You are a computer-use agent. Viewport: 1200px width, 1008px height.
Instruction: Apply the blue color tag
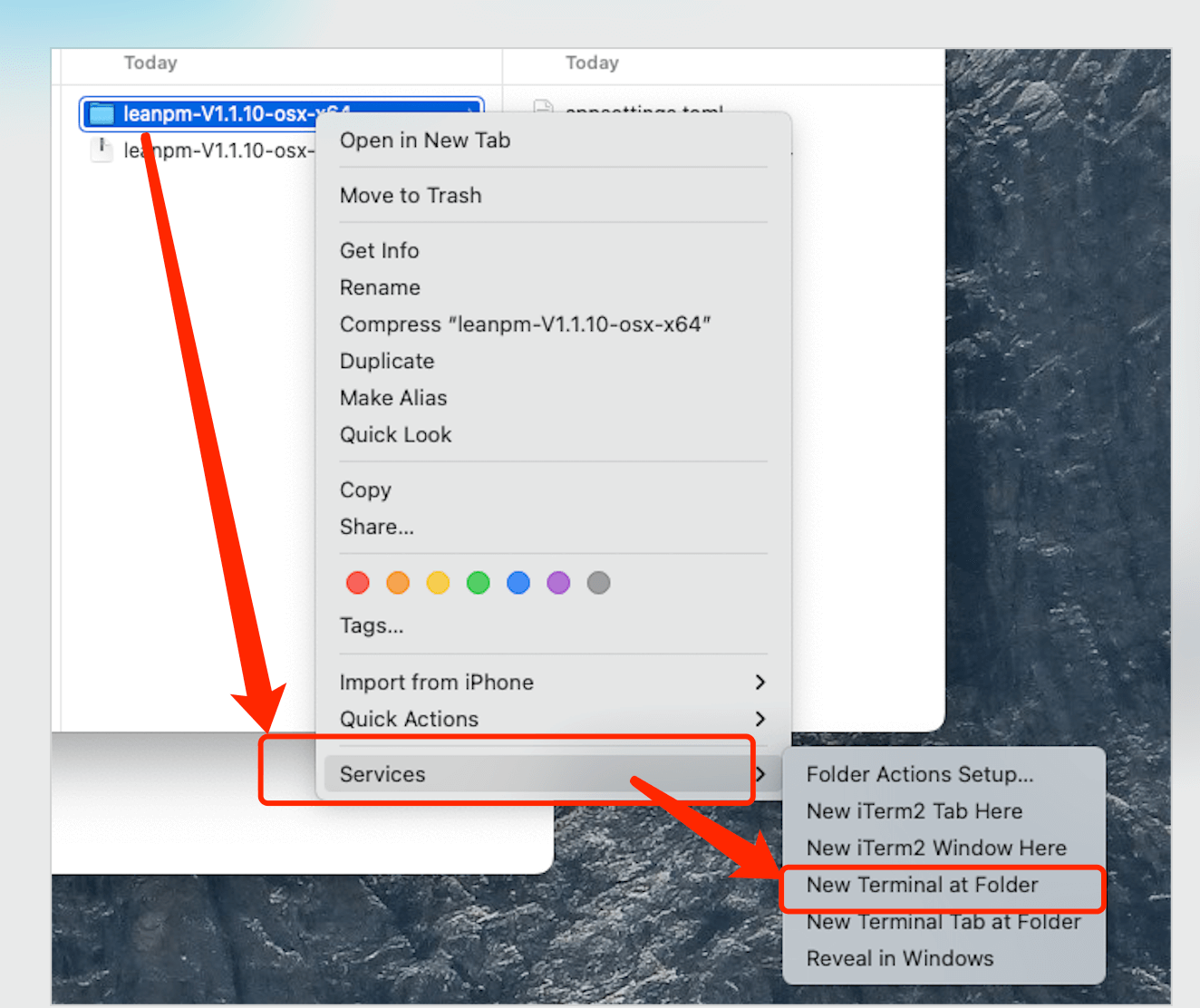pos(518,583)
